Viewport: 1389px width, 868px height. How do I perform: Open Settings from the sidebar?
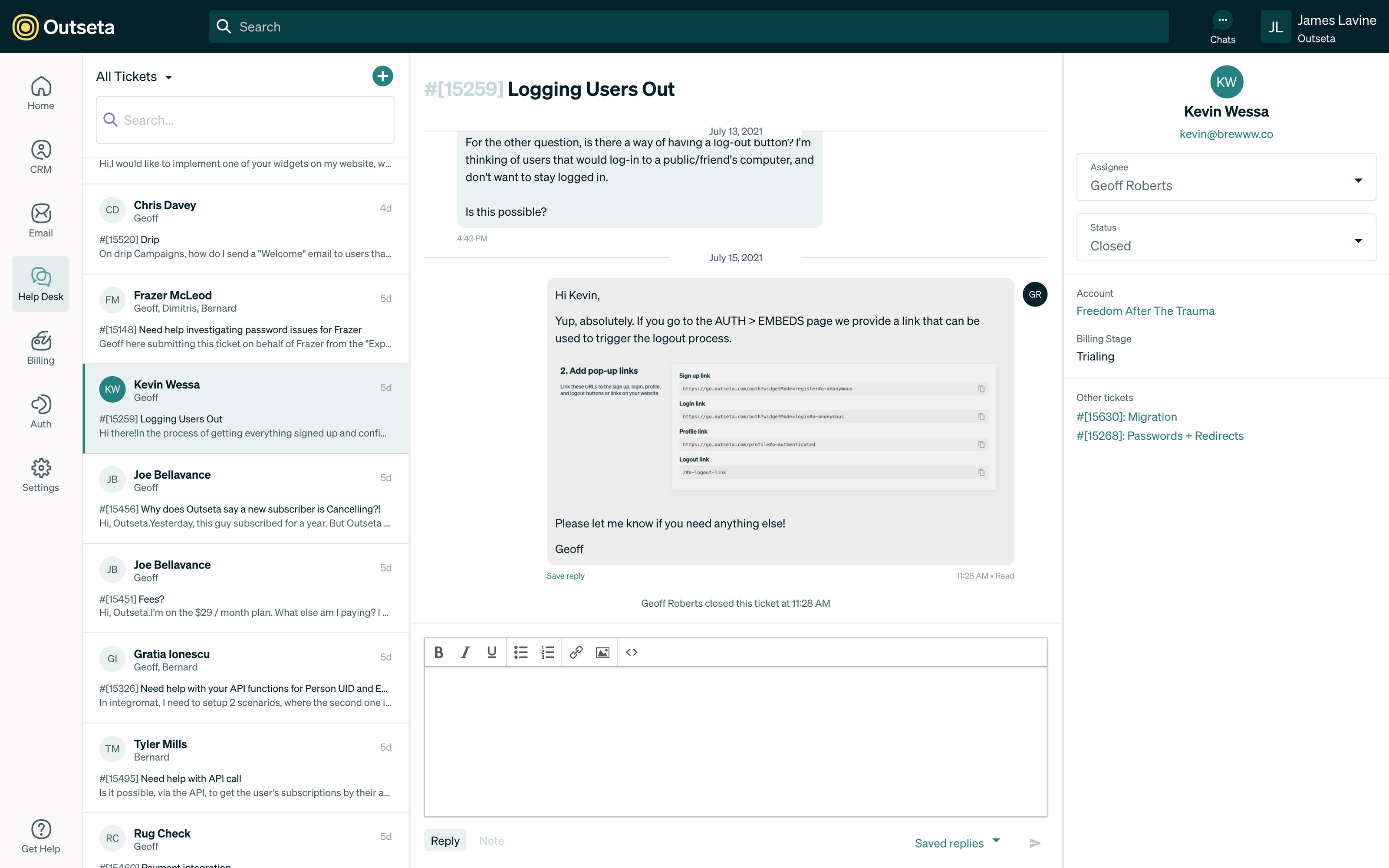[40, 475]
